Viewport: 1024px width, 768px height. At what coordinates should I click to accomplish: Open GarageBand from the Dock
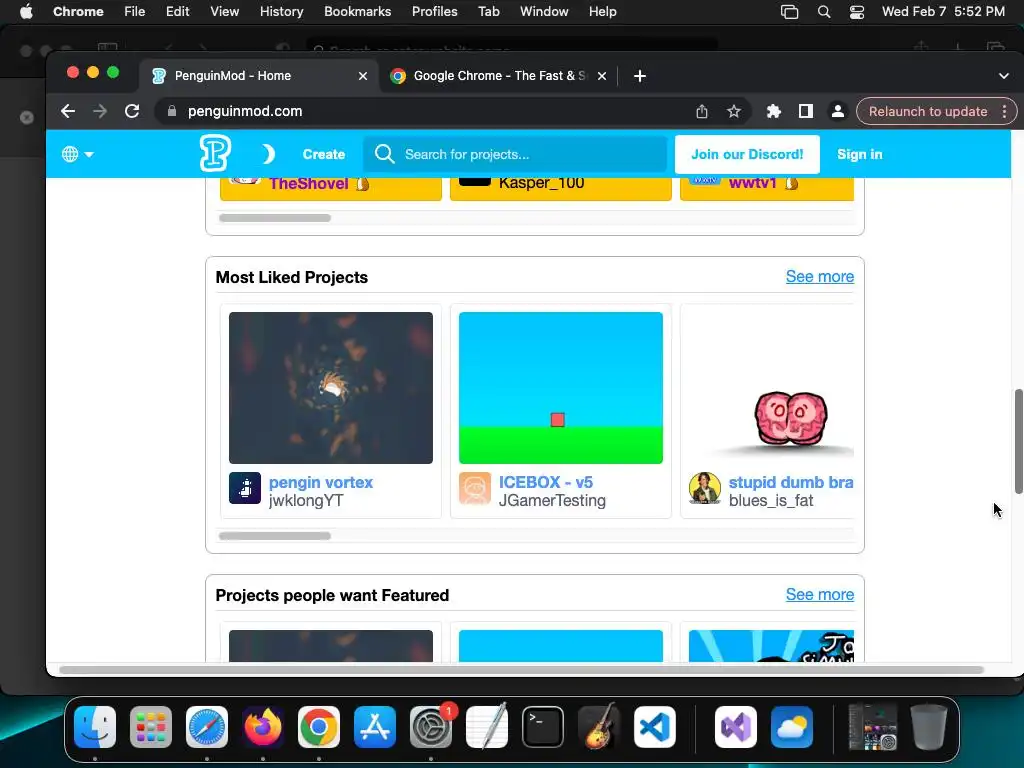tap(599, 726)
